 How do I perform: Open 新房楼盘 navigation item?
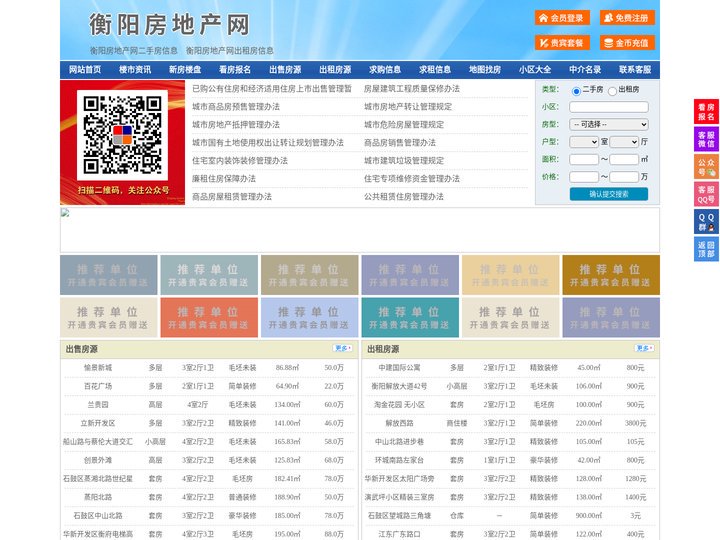point(185,70)
